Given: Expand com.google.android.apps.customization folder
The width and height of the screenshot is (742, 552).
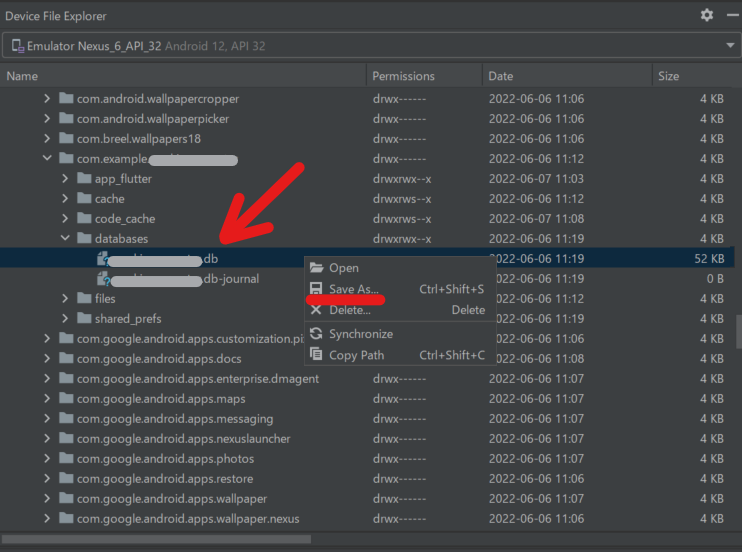Looking at the screenshot, I should click(x=46, y=338).
